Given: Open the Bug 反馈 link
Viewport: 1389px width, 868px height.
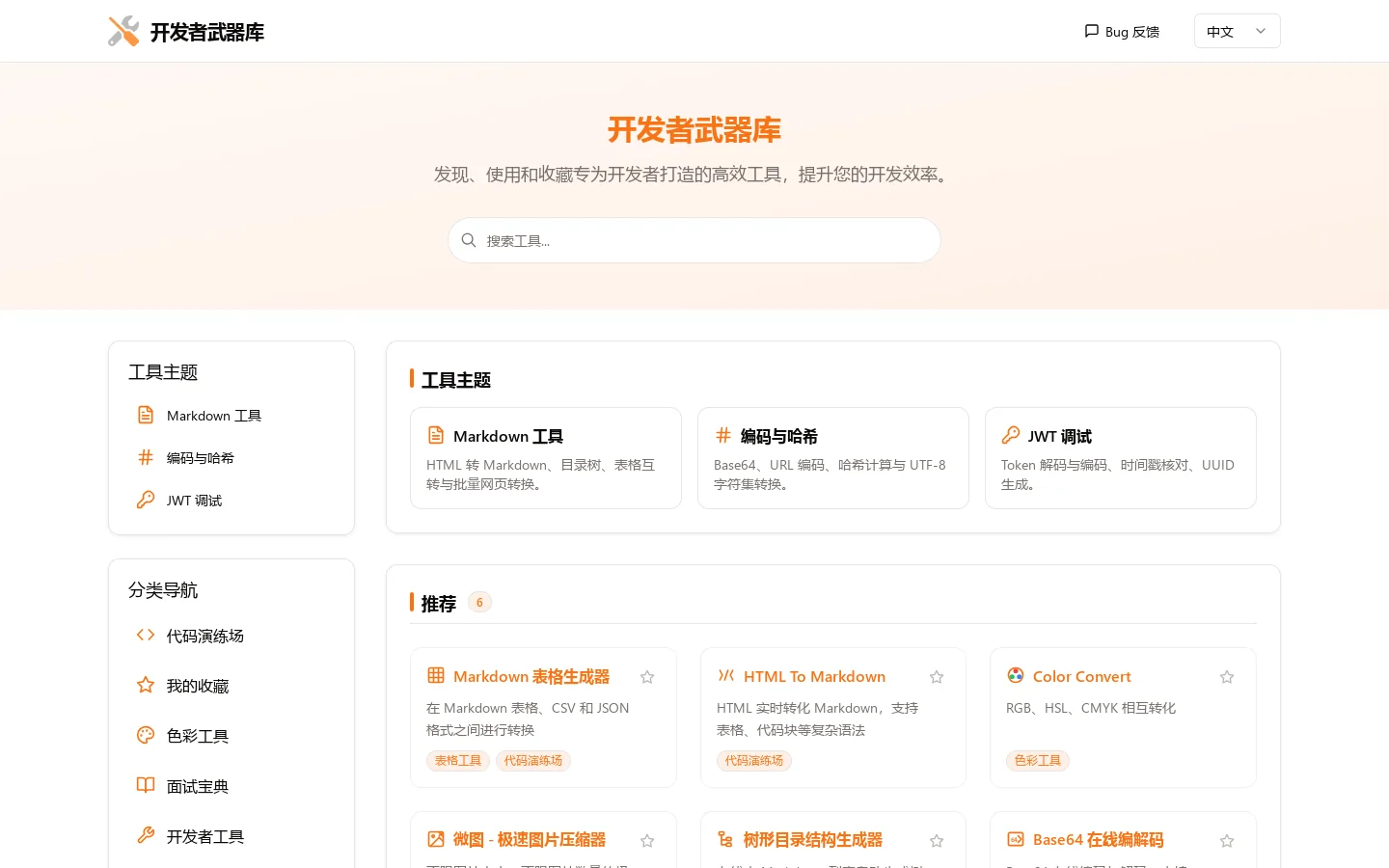Looking at the screenshot, I should [1122, 31].
